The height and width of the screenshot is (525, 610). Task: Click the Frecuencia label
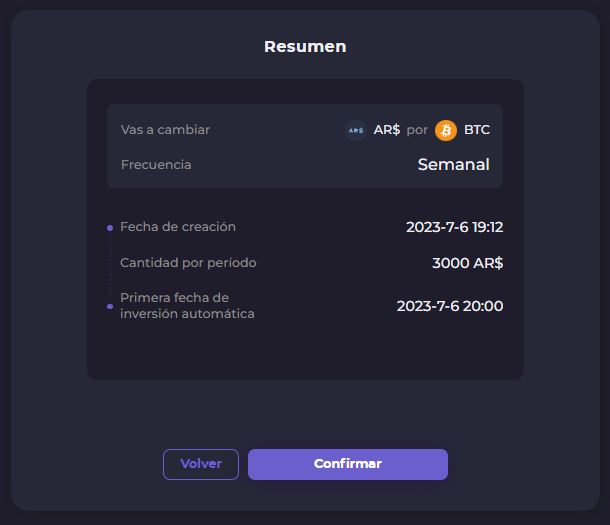pyautogui.click(x=156, y=164)
